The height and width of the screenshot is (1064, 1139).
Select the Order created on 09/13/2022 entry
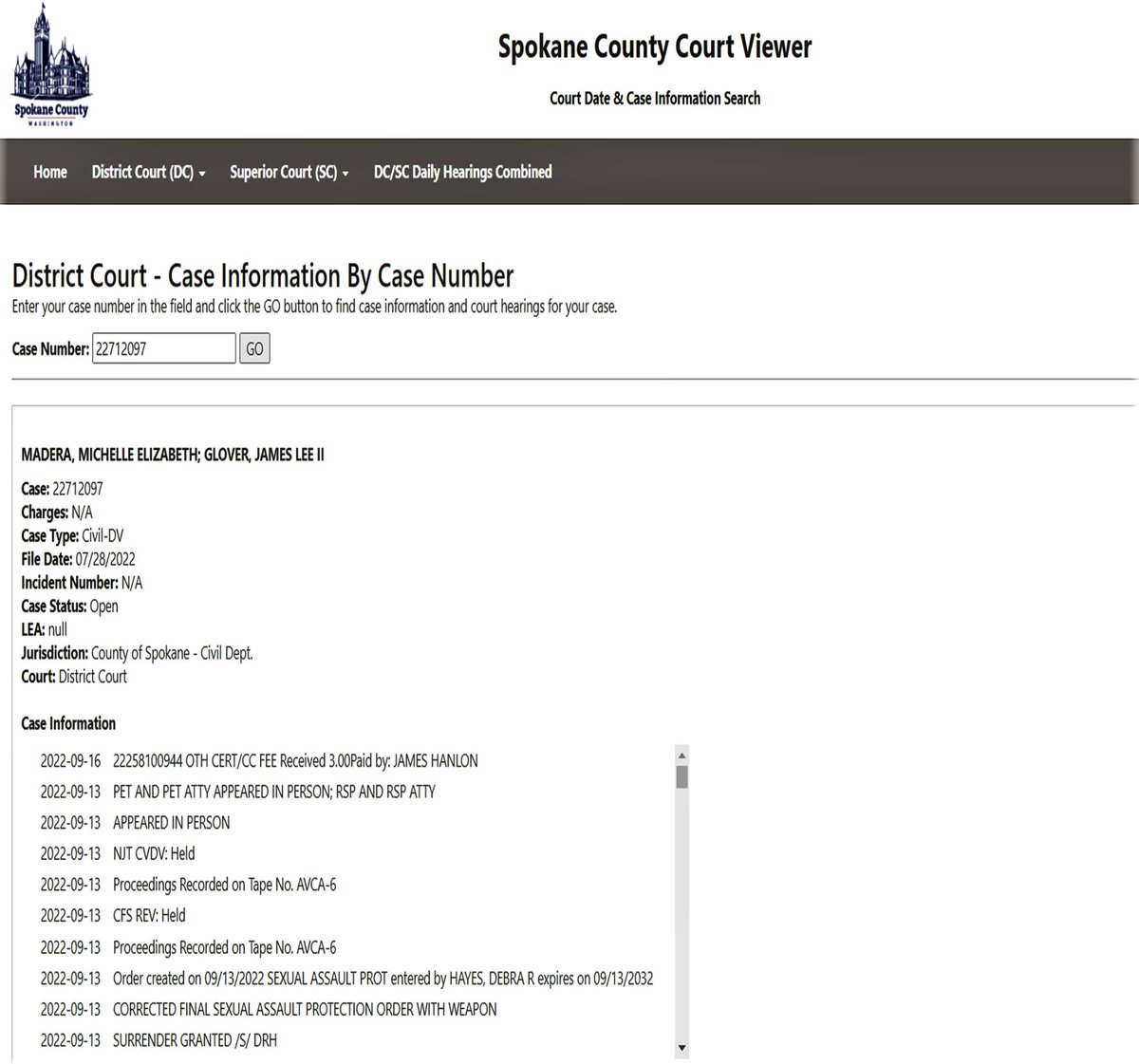[346, 979]
